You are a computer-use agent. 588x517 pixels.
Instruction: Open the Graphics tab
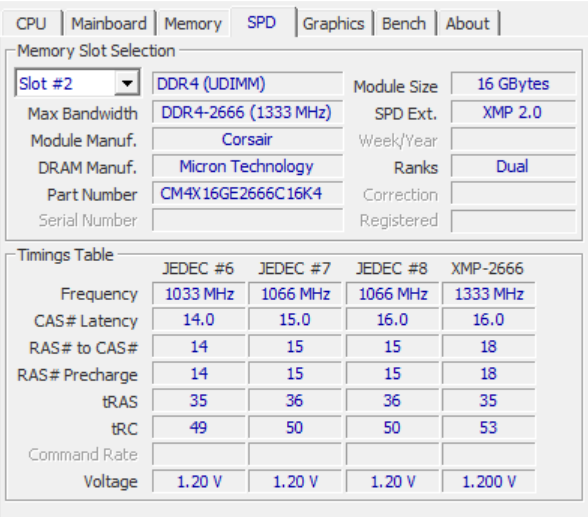click(333, 24)
